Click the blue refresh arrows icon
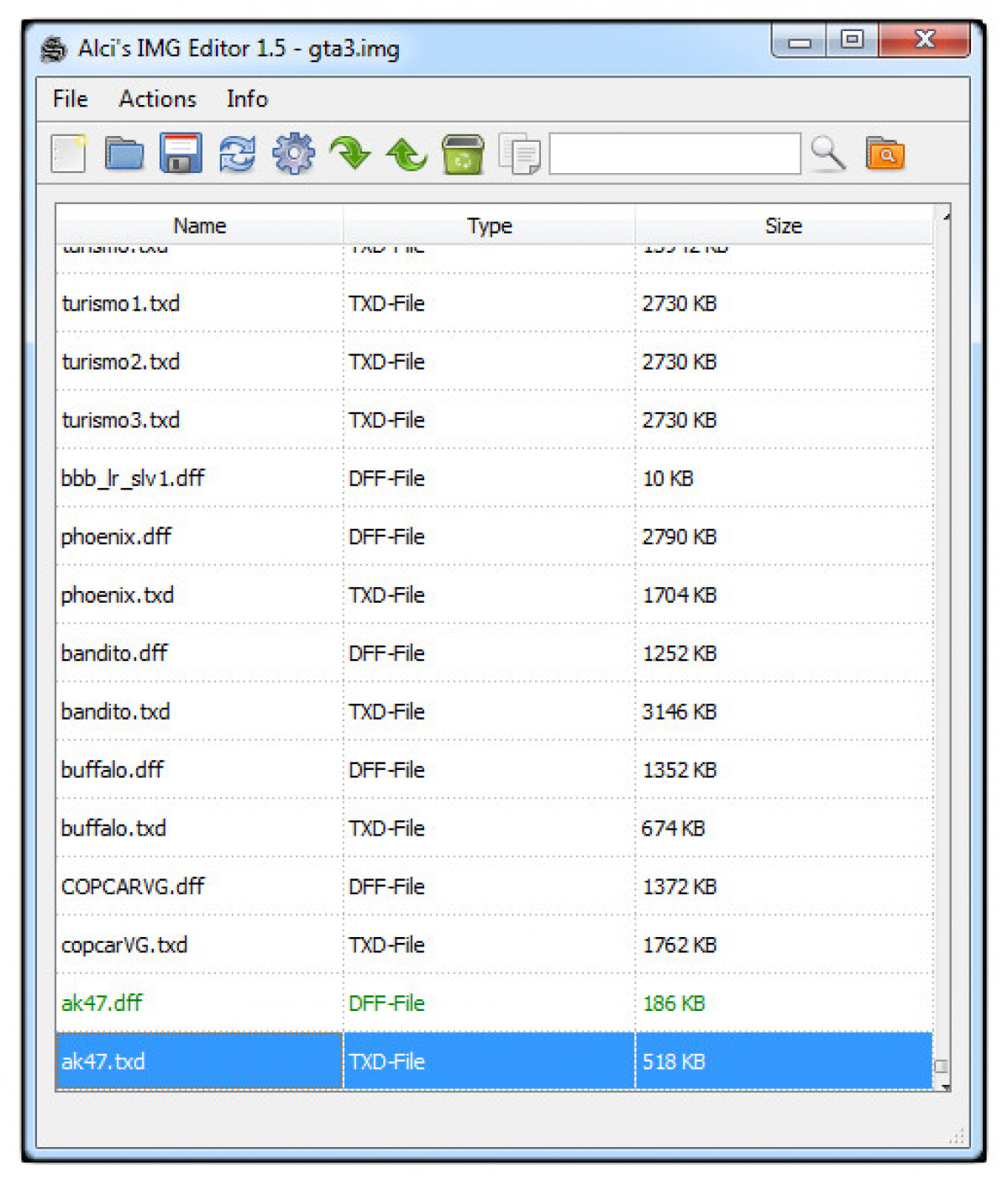 237,155
